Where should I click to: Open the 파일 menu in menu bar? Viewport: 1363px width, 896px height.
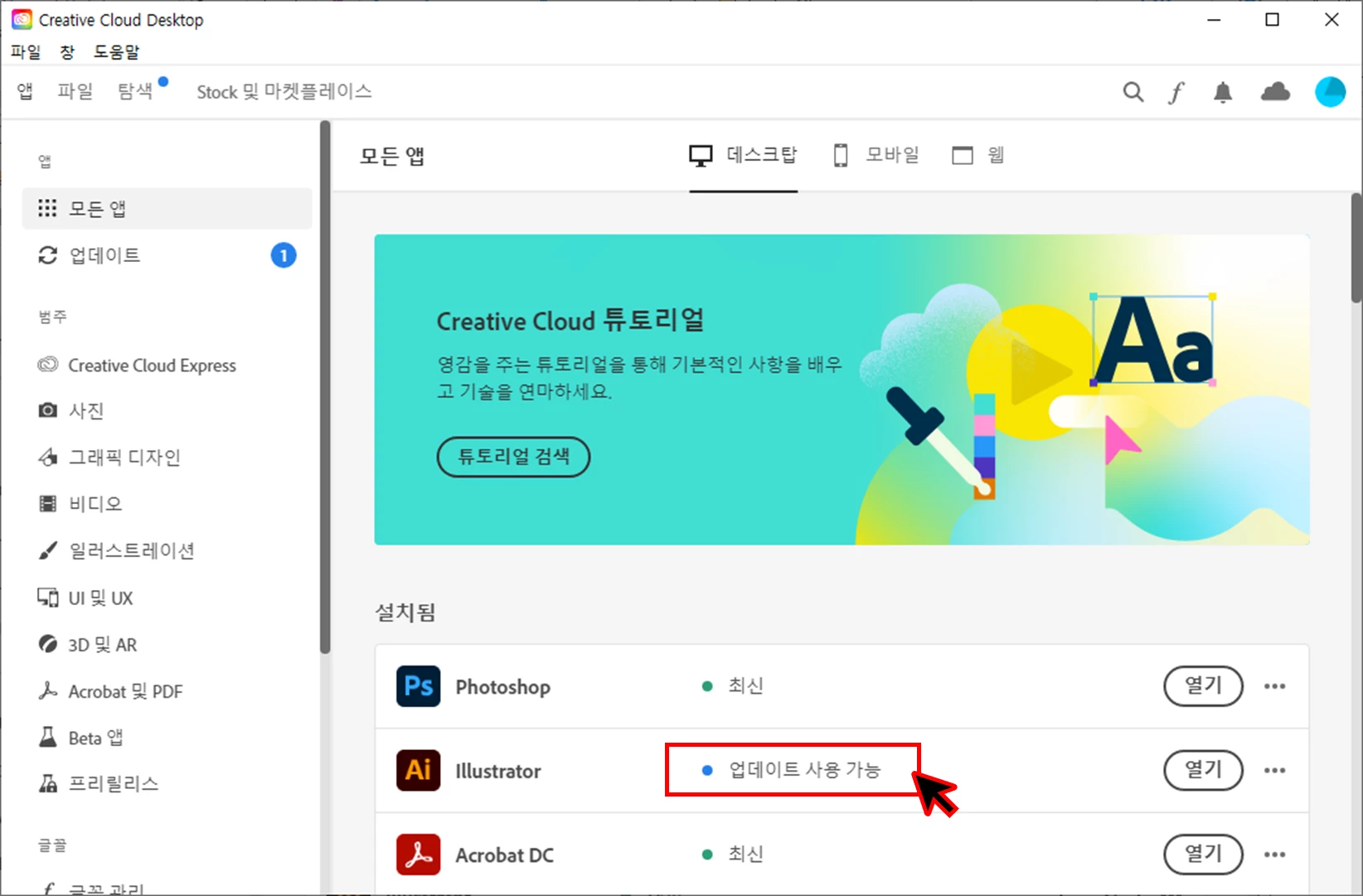26,51
